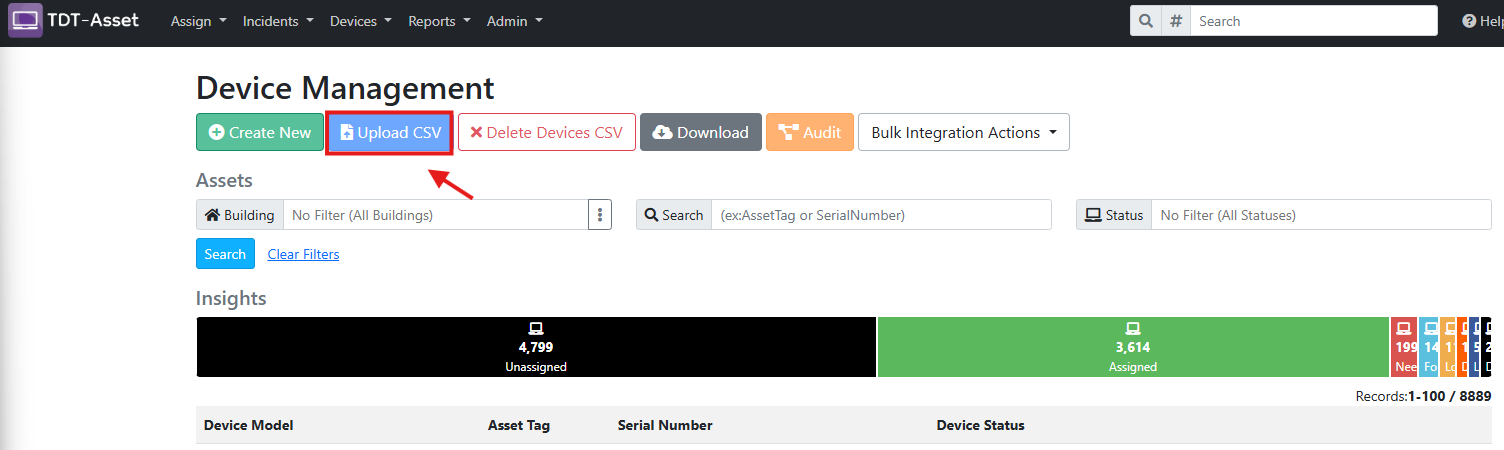Select the black Unassigned insights segment
Viewport: 1504px width, 450px height.
536,347
